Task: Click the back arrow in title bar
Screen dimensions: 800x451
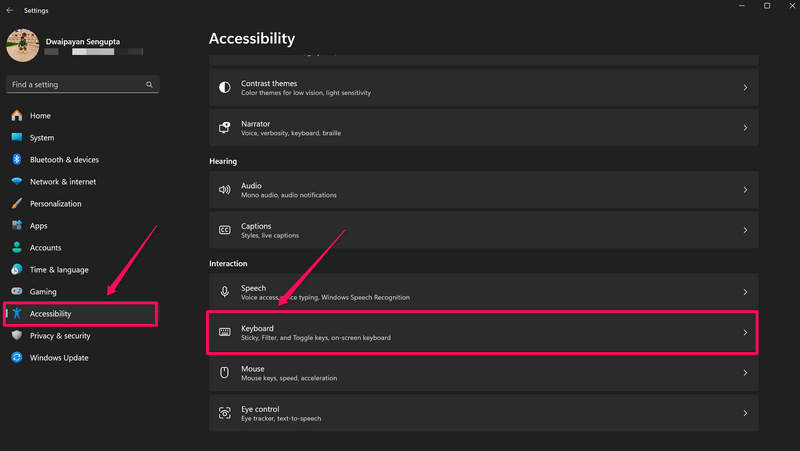Action: pos(10,8)
